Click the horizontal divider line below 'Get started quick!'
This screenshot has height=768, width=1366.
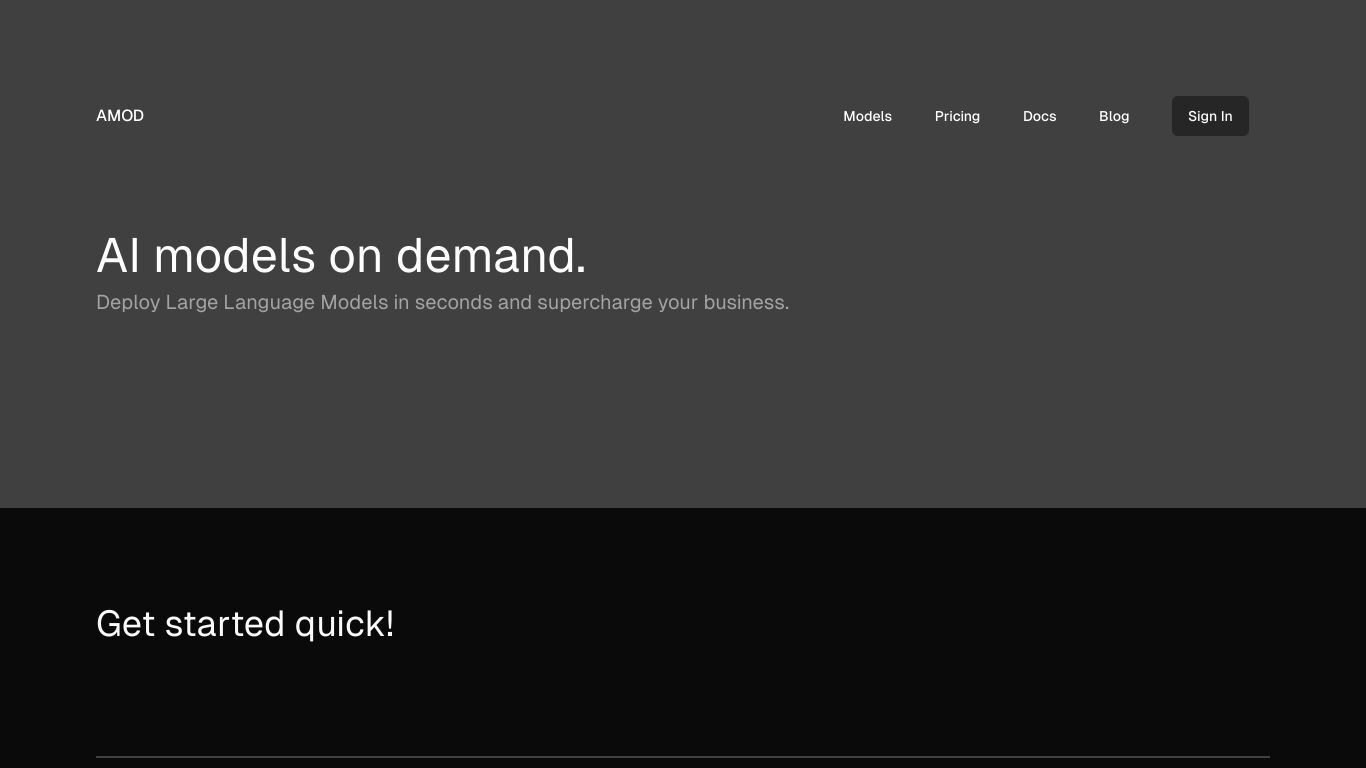tap(683, 757)
